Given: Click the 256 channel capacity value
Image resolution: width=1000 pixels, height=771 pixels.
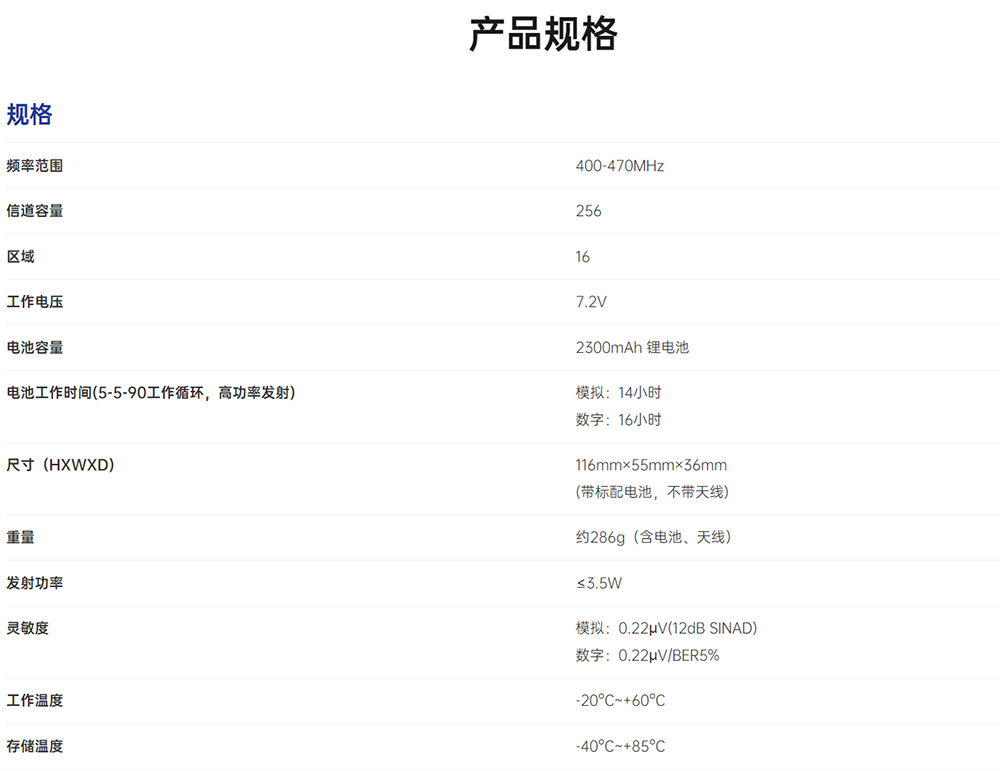Looking at the screenshot, I should 588,211.
